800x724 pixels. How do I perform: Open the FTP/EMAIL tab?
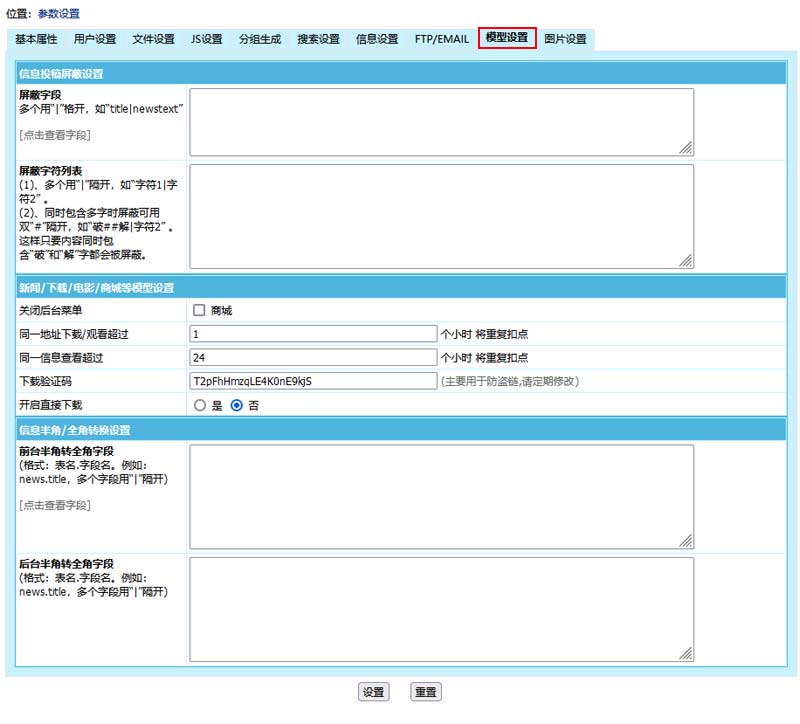click(x=441, y=39)
